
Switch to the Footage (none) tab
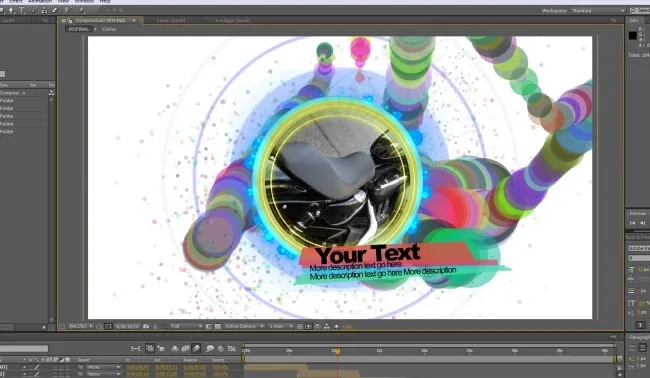pos(233,20)
